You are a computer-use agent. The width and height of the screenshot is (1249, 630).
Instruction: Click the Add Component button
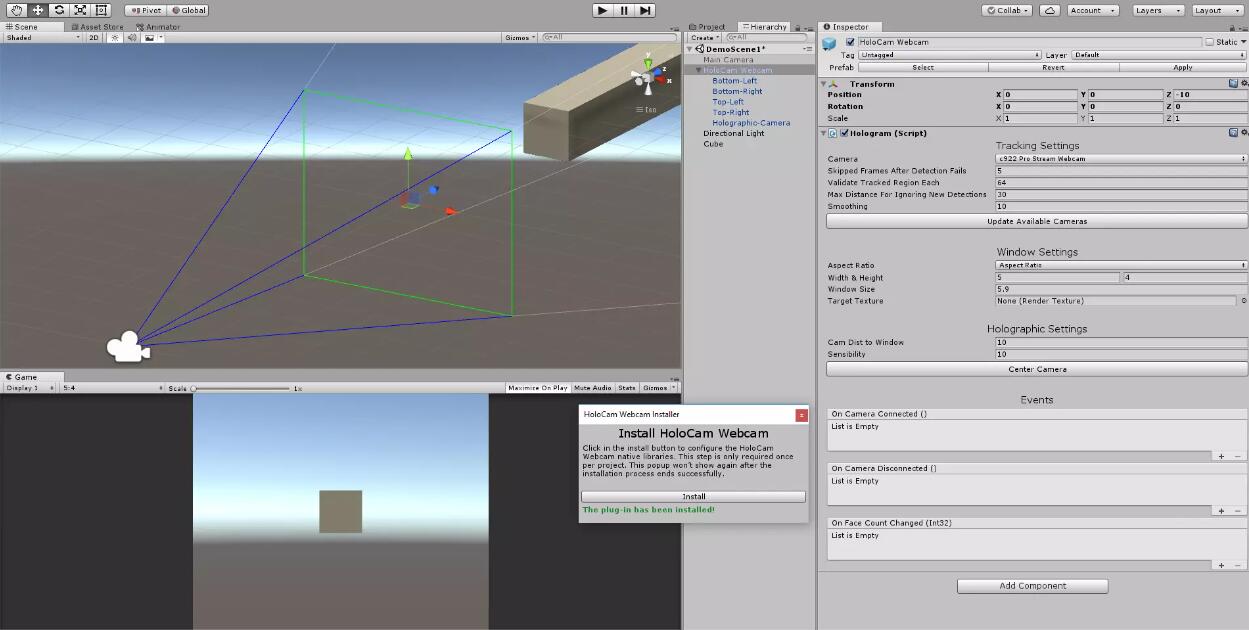1033,586
